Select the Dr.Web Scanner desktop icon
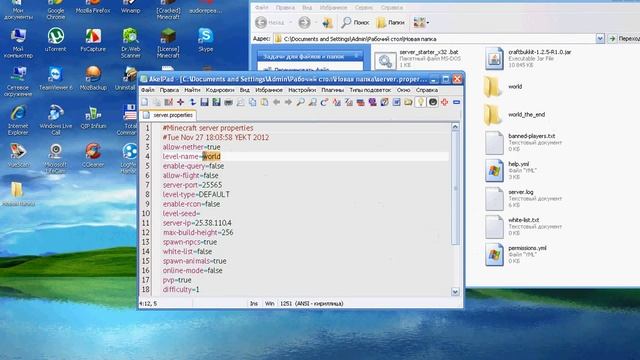This screenshot has height=360, width=640. tap(131, 42)
